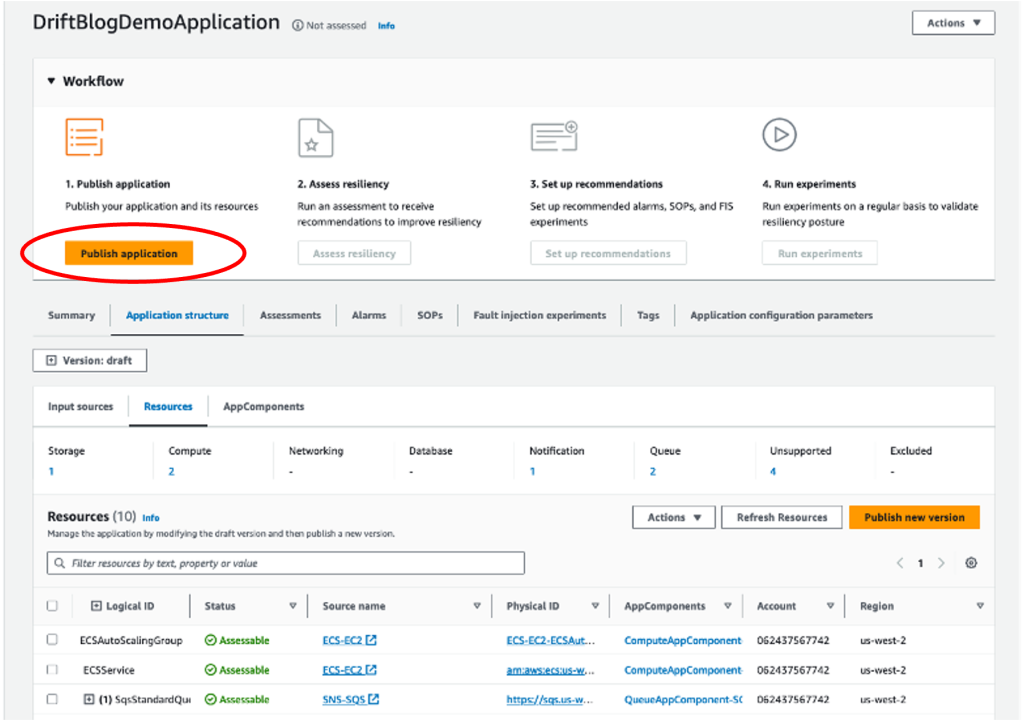This screenshot has height=721, width=1024.
Task: Click the Unsupported count link
Action: (x=773, y=471)
